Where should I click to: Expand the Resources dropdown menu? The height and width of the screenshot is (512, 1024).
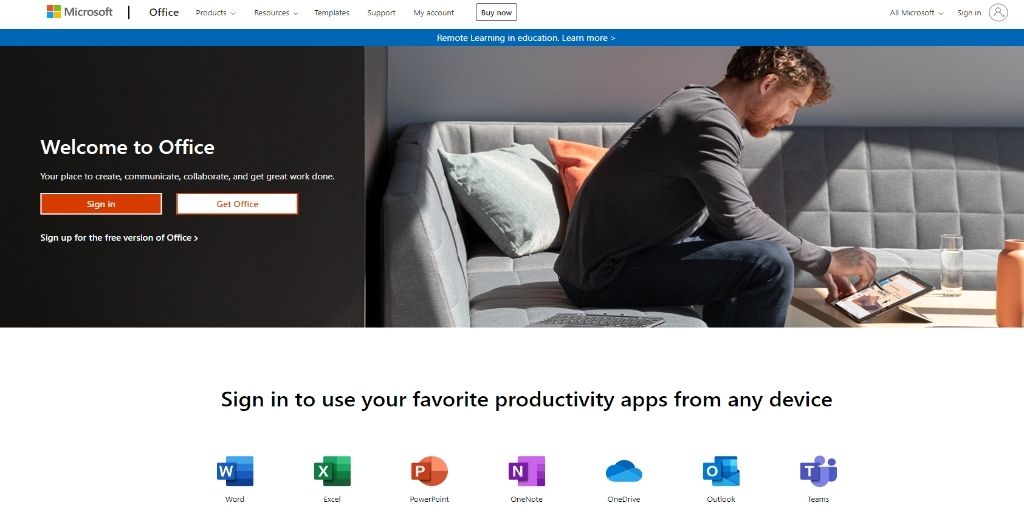coord(276,12)
